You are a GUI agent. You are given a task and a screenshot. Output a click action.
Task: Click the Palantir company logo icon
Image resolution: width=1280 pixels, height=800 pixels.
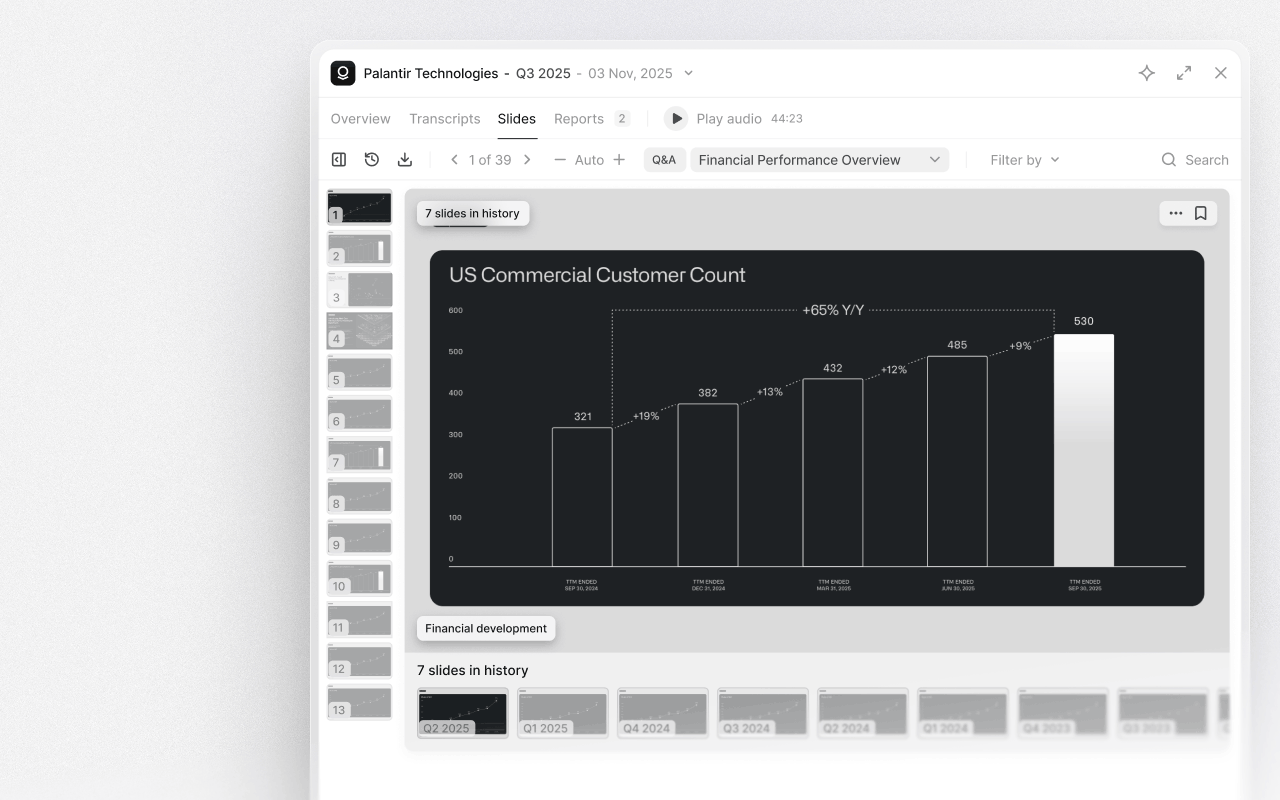(343, 73)
